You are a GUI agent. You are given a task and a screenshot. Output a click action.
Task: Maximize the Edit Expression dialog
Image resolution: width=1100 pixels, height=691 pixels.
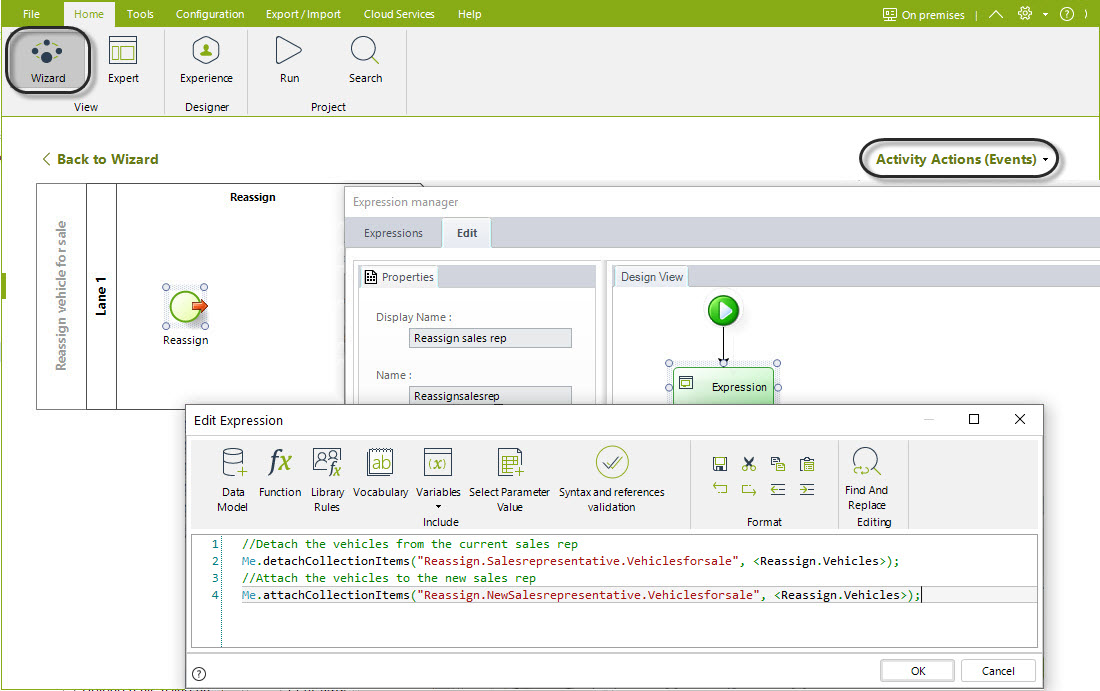[974, 420]
